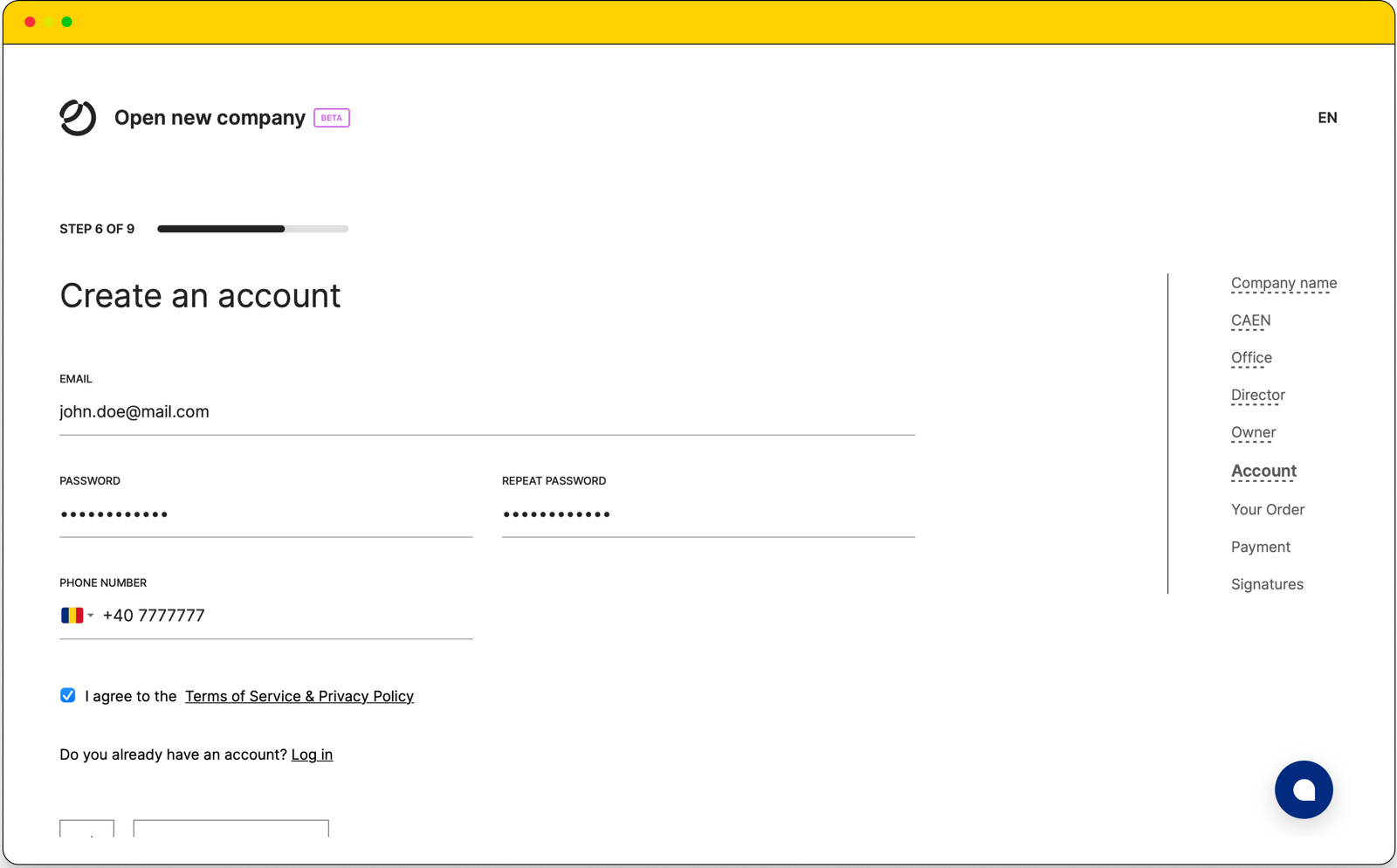Navigate to the Office step

click(x=1251, y=358)
